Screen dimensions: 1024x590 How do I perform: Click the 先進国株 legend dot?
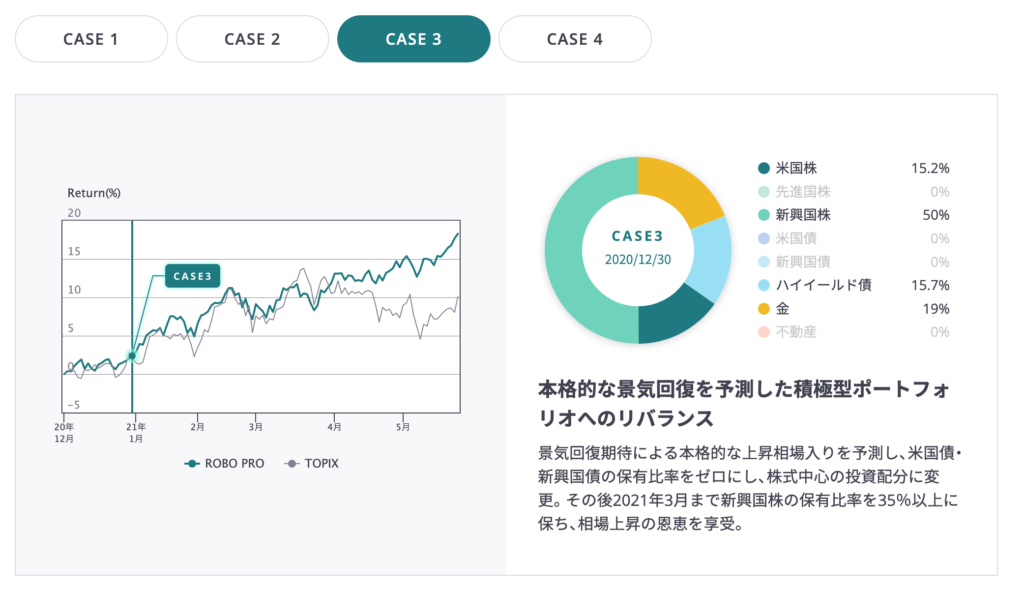pyautogui.click(x=764, y=191)
